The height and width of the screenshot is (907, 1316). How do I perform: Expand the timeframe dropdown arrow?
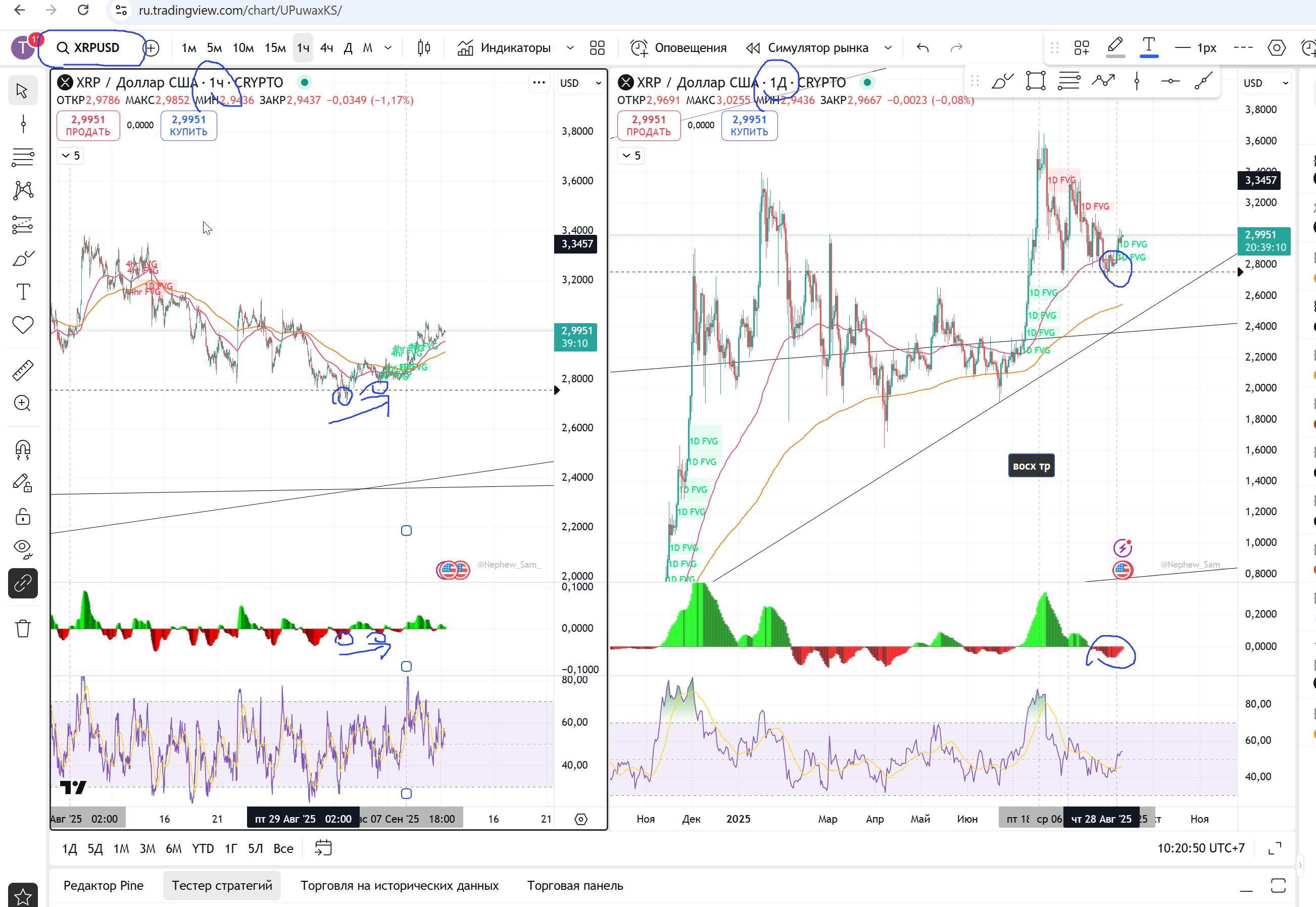(388, 48)
